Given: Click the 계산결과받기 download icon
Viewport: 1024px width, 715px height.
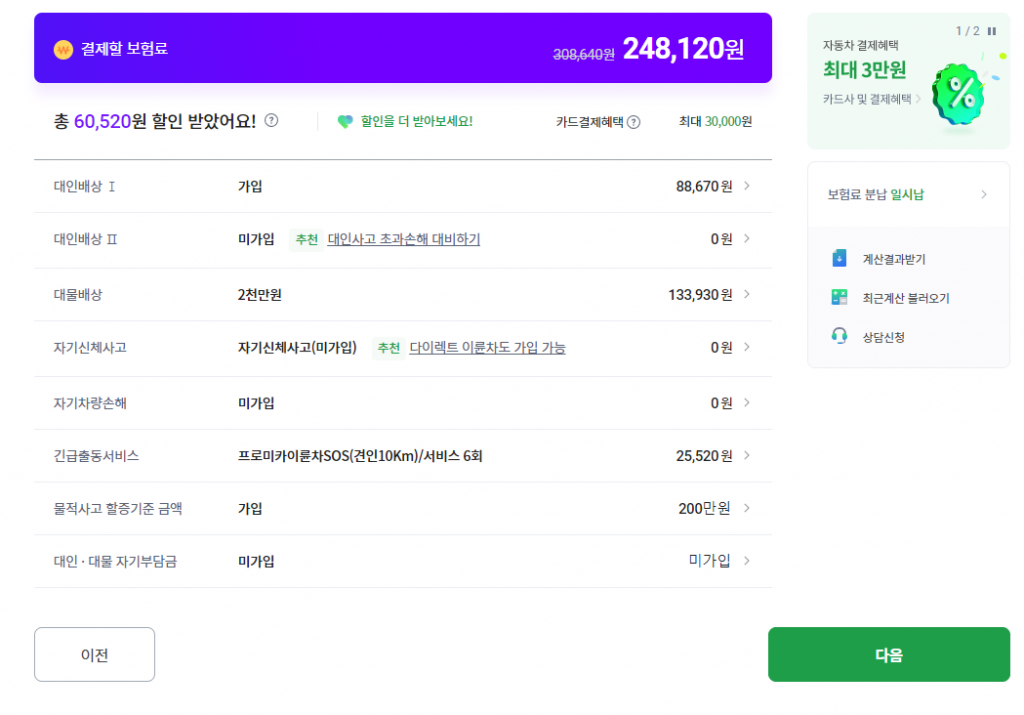Looking at the screenshot, I should [x=839, y=259].
